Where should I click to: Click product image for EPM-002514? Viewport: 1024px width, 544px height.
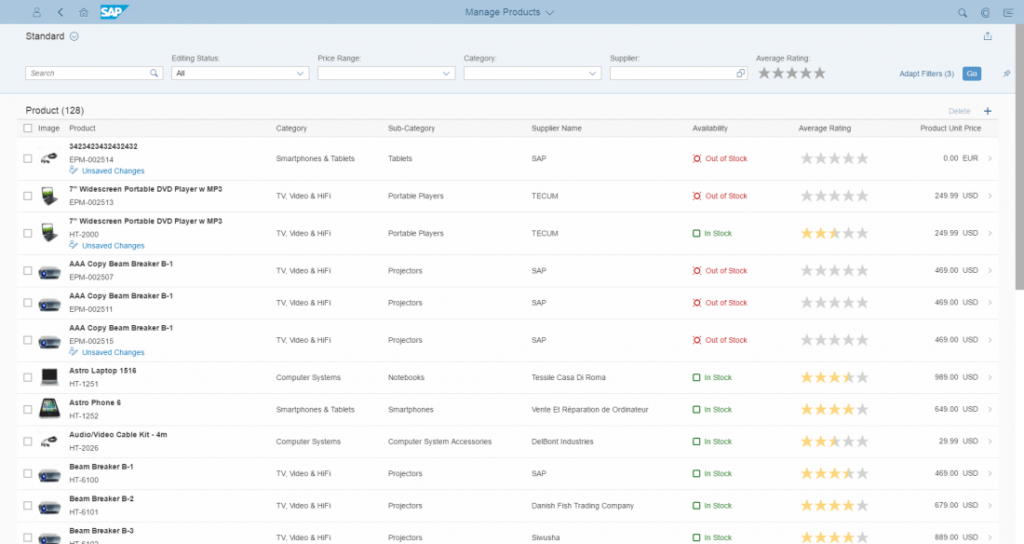pos(49,158)
